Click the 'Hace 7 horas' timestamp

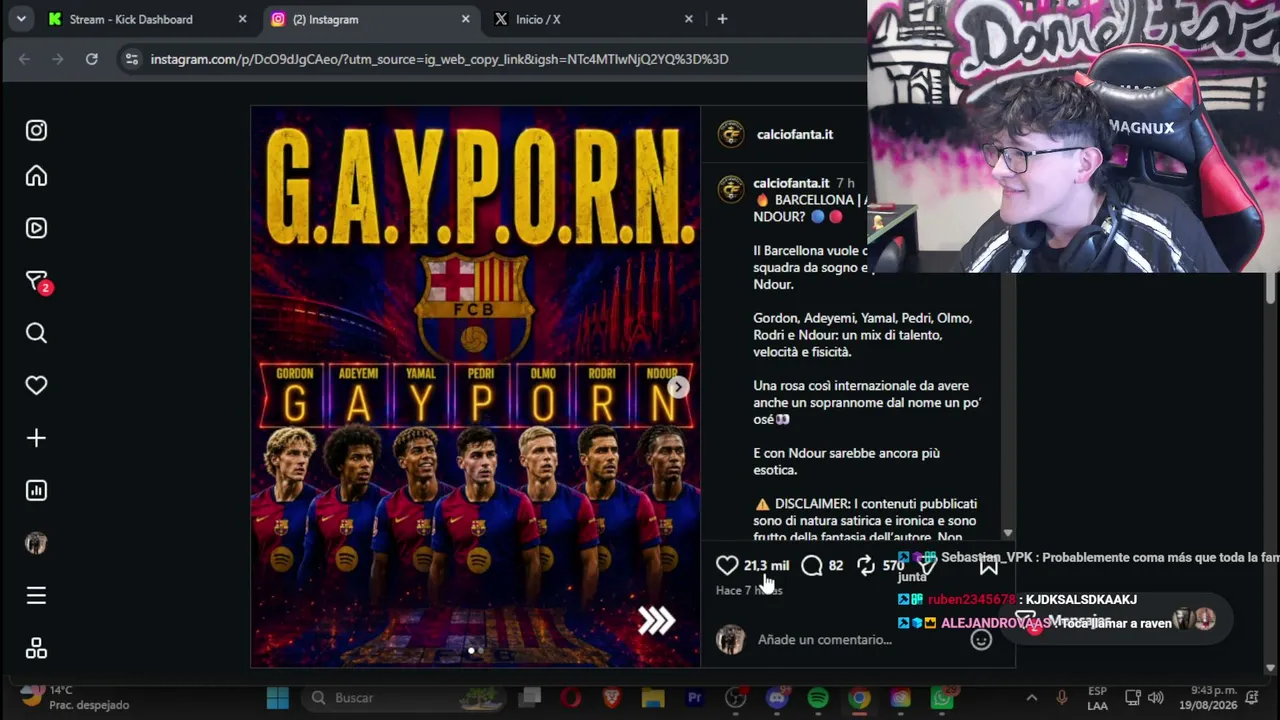pos(749,590)
